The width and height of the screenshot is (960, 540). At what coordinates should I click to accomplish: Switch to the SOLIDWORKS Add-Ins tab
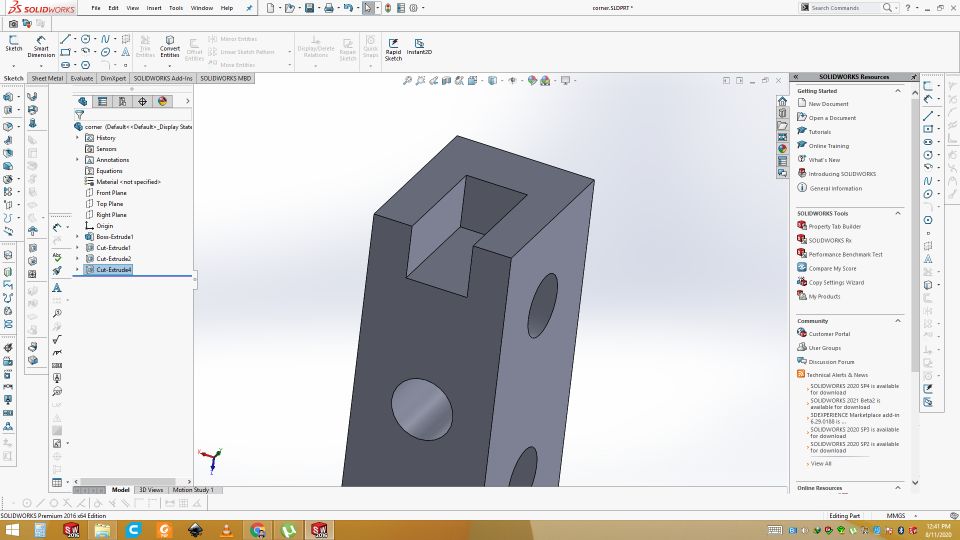point(162,78)
